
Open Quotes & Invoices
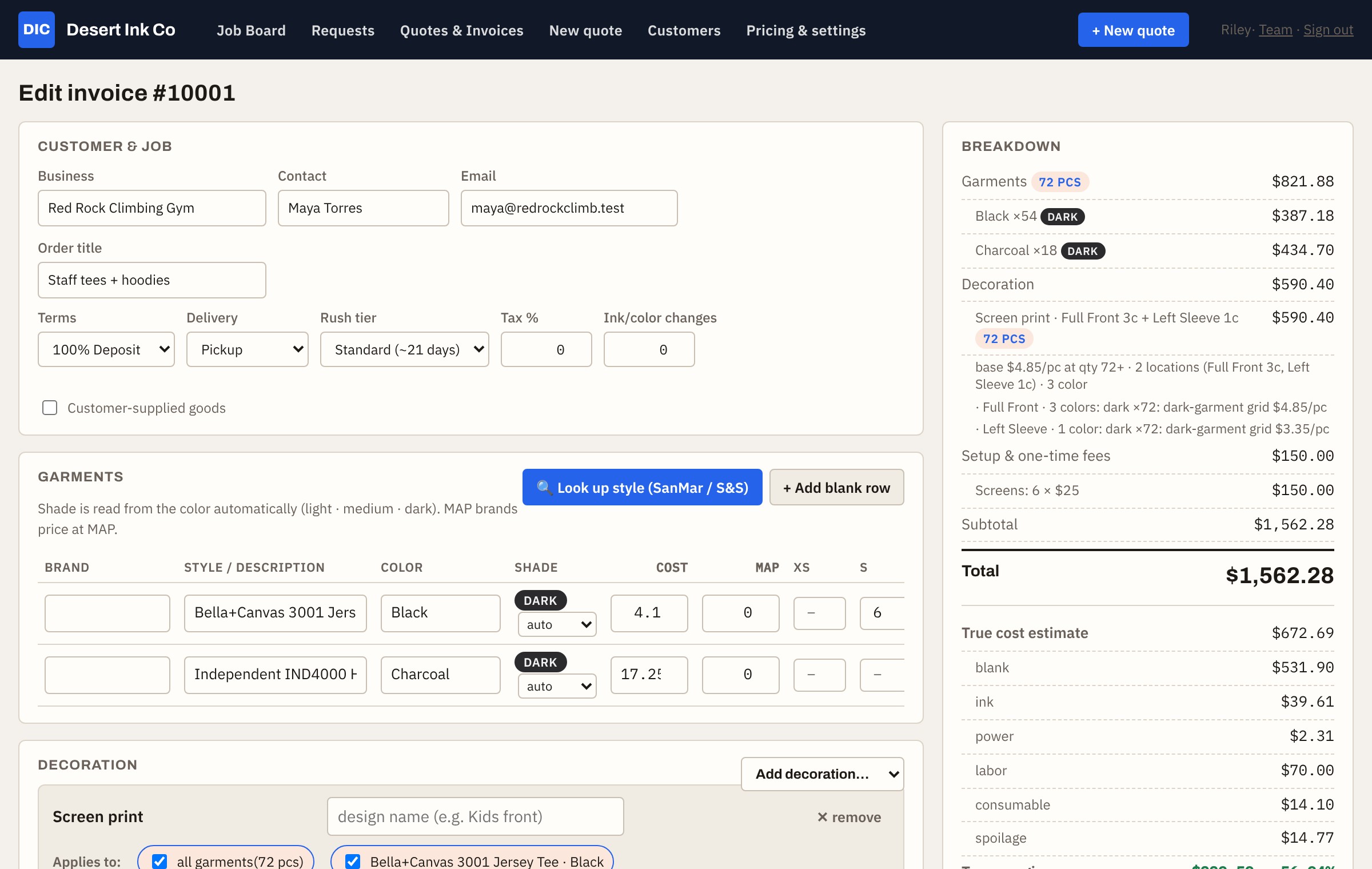click(462, 30)
